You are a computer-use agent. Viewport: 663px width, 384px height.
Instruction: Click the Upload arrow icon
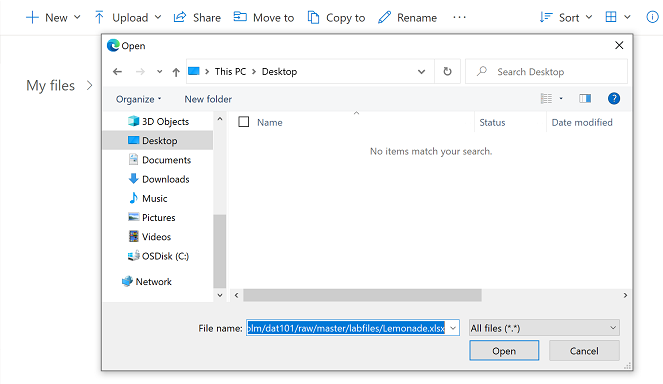[x=99, y=17]
